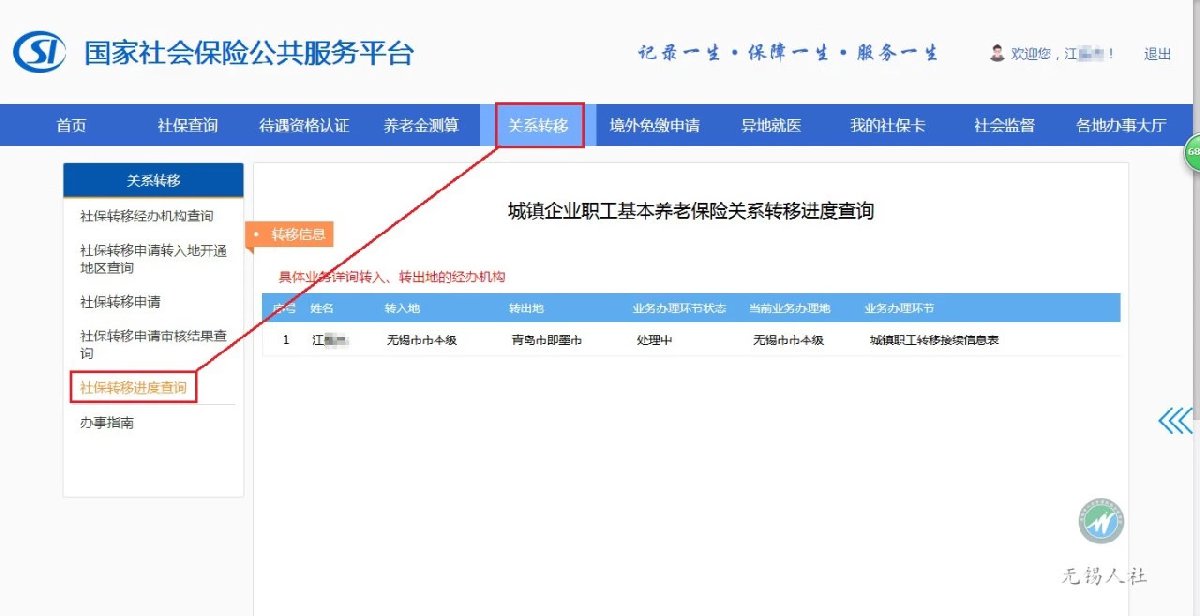Click the SI platform logo icon
Viewport: 1200px width, 616px height.
[39, 51]
